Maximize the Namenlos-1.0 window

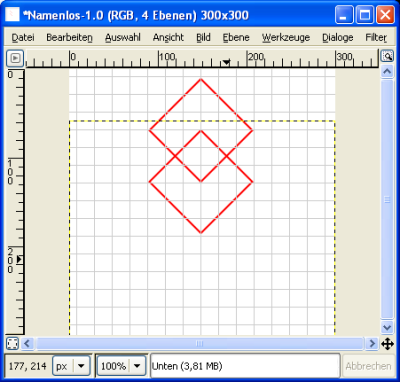coord(365,15)
